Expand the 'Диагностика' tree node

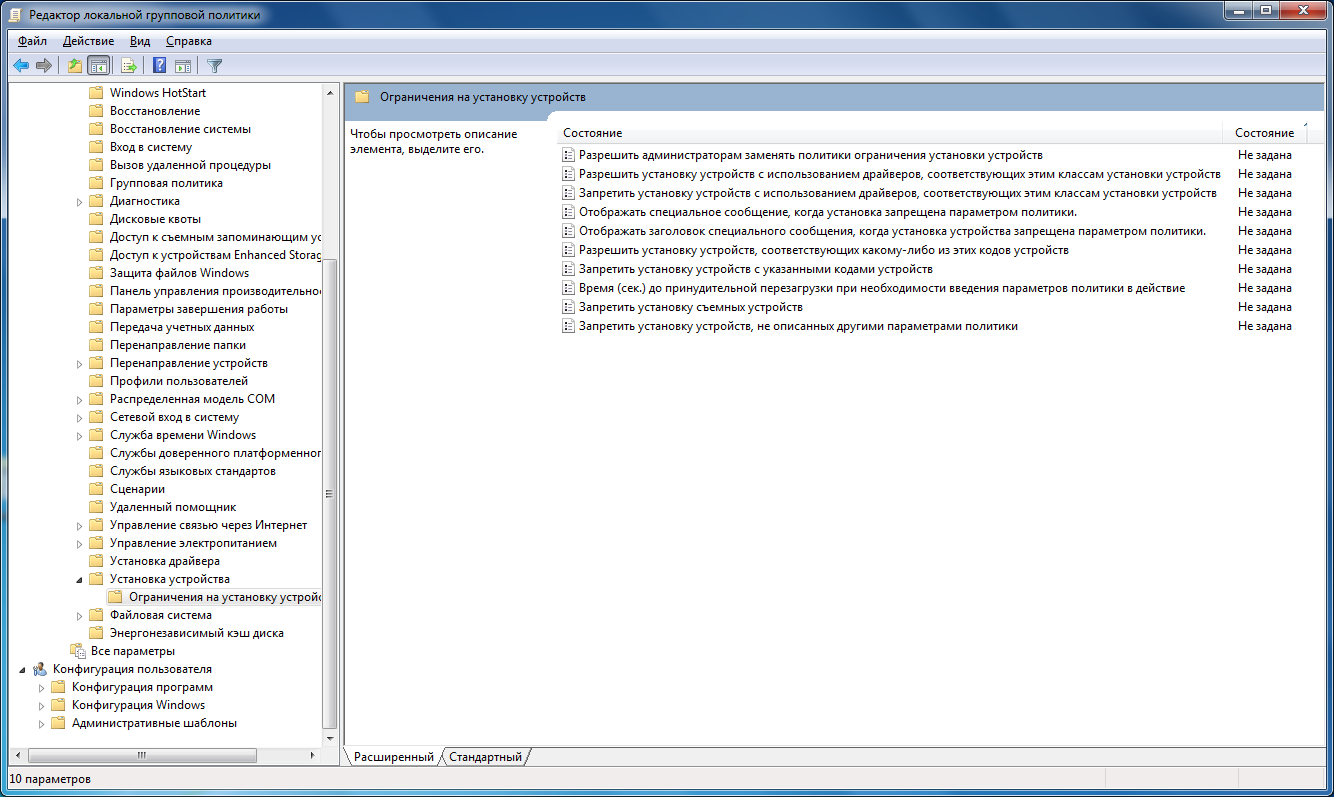click(80, 201)
